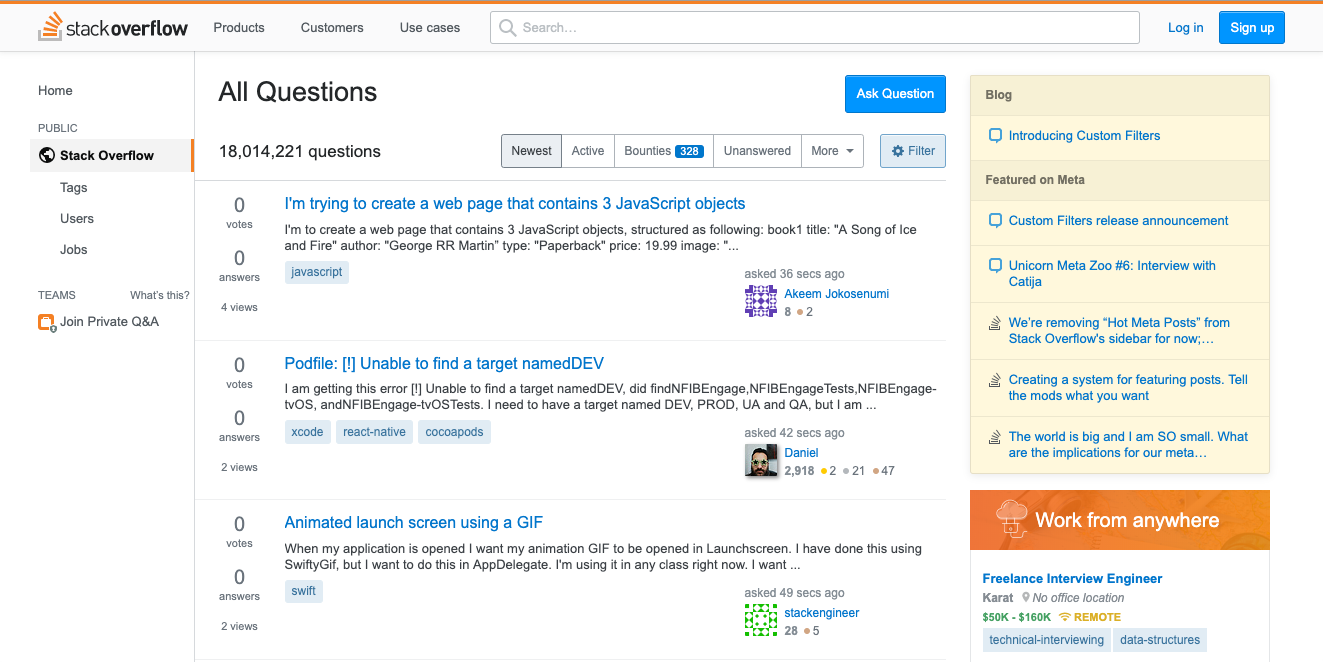Click the Join Private Q&A teams icon
The width and height of the screenshot is (1323, 662).
(x=46, y=321)
